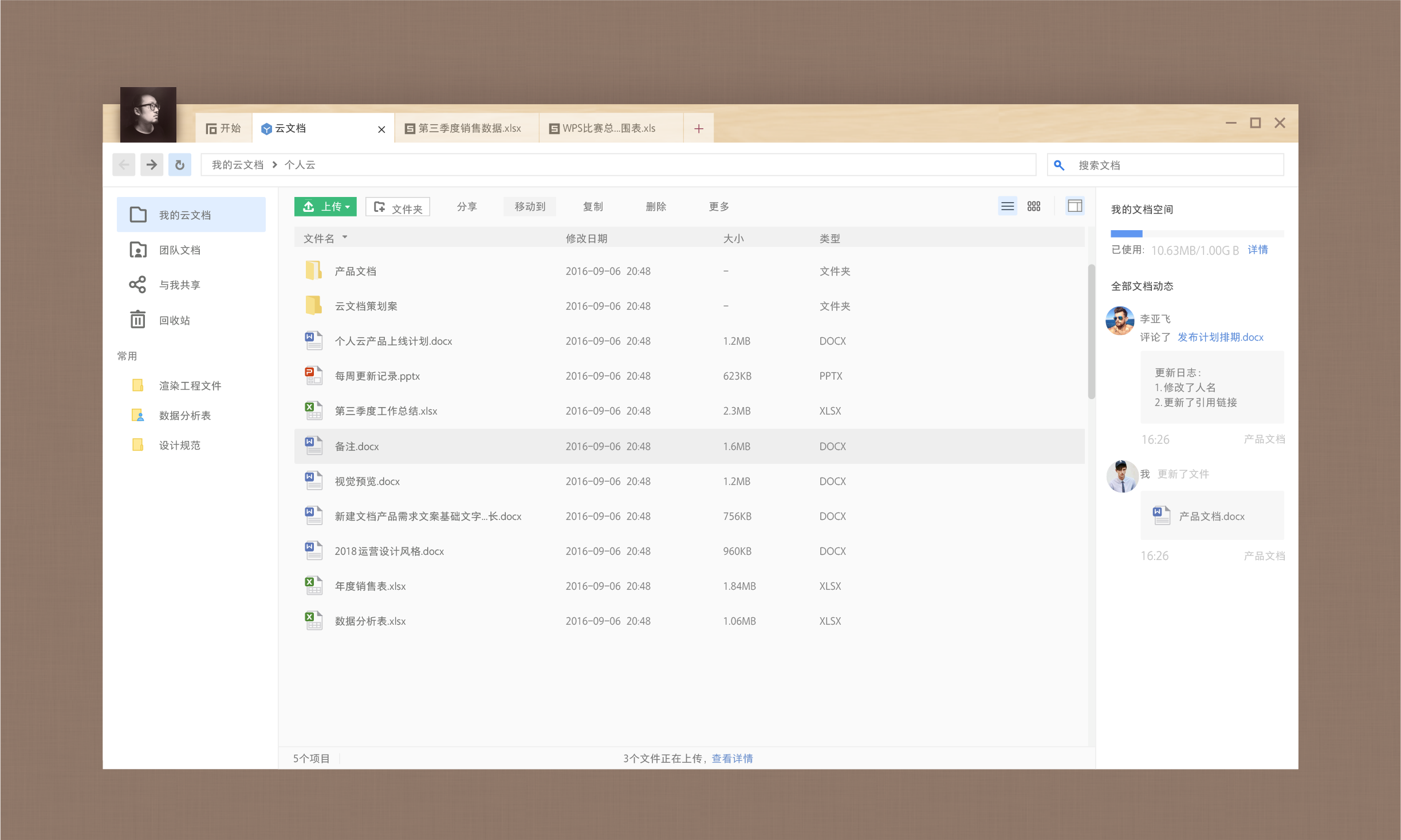Click the 每周更新记录.pptx file icon
The height and width of the screenshot is (840, 1401).
(313, 376)
